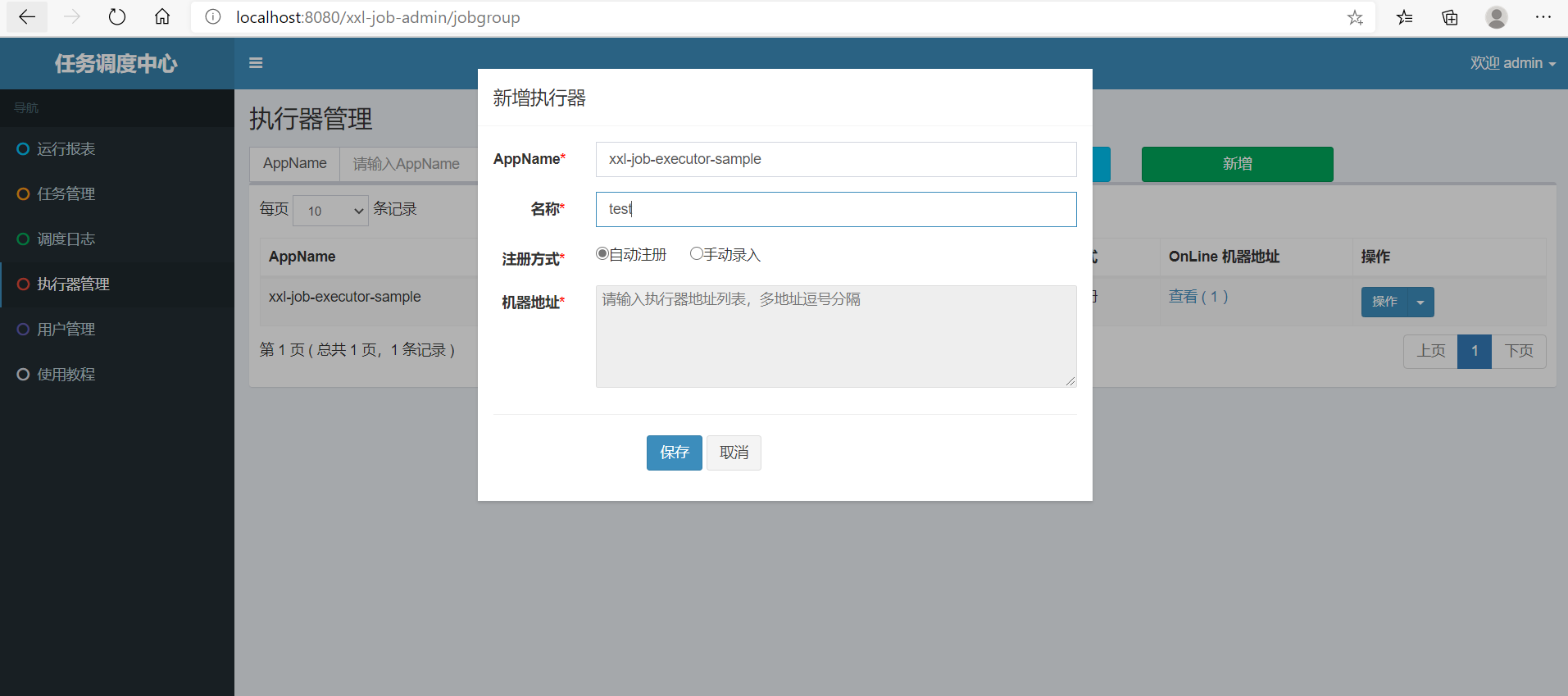Click the 机器地址 textarea
This screenshot has height=696, width=1568.
pyautogui.click(x=836, y=336)
